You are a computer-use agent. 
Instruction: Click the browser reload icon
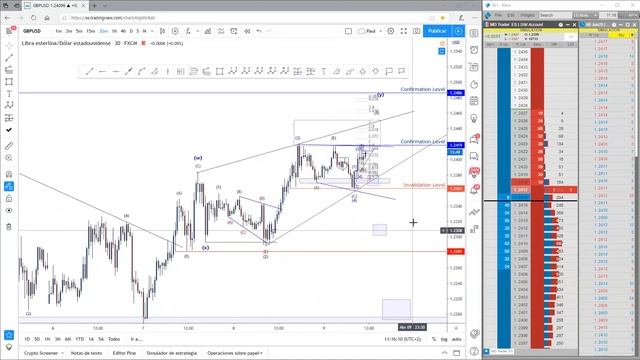[x=33, y=18]
